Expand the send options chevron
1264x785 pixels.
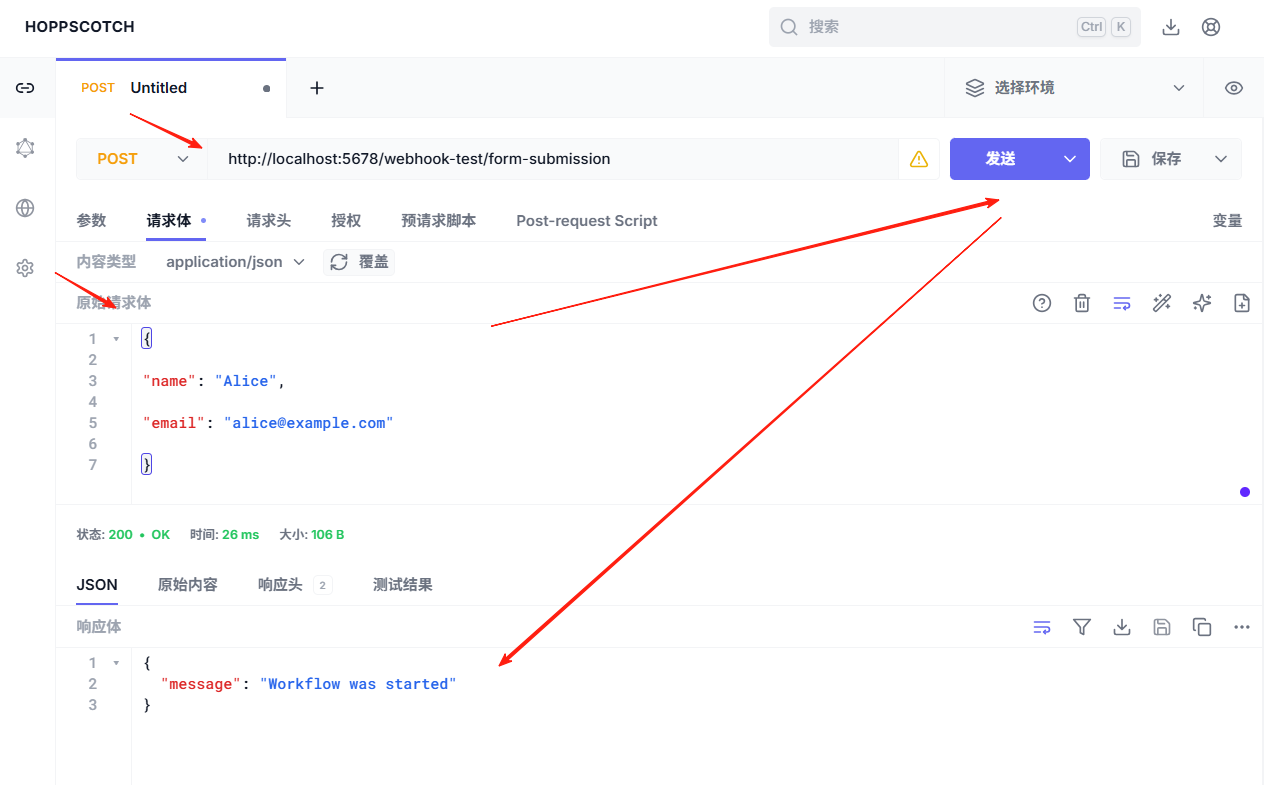pyautogui.click(x=1070, y=159)
